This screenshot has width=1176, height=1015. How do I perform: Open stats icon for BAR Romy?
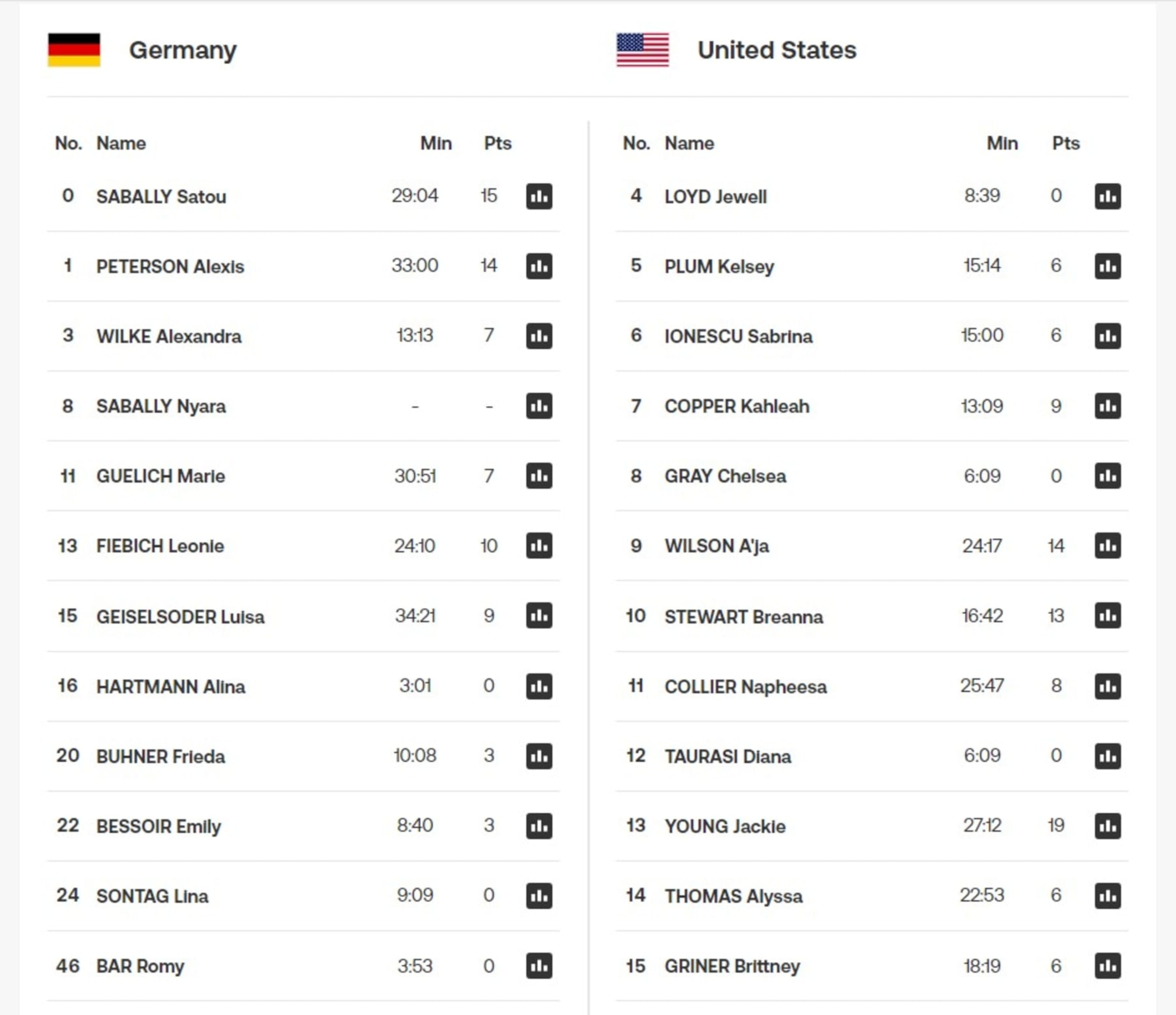click(539, 966)
